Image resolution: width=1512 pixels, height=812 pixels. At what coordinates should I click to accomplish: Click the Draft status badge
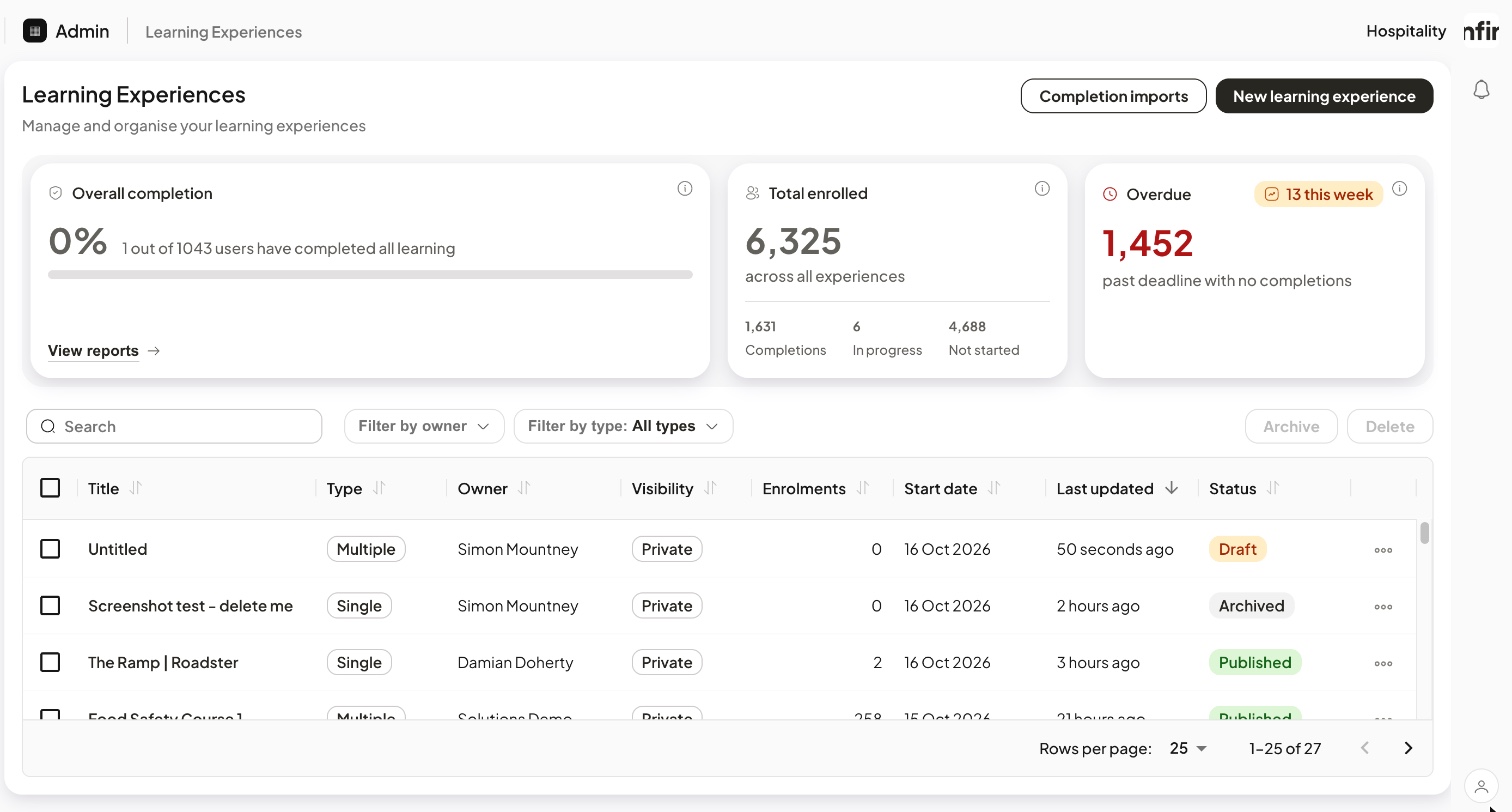pos(1238,549)
